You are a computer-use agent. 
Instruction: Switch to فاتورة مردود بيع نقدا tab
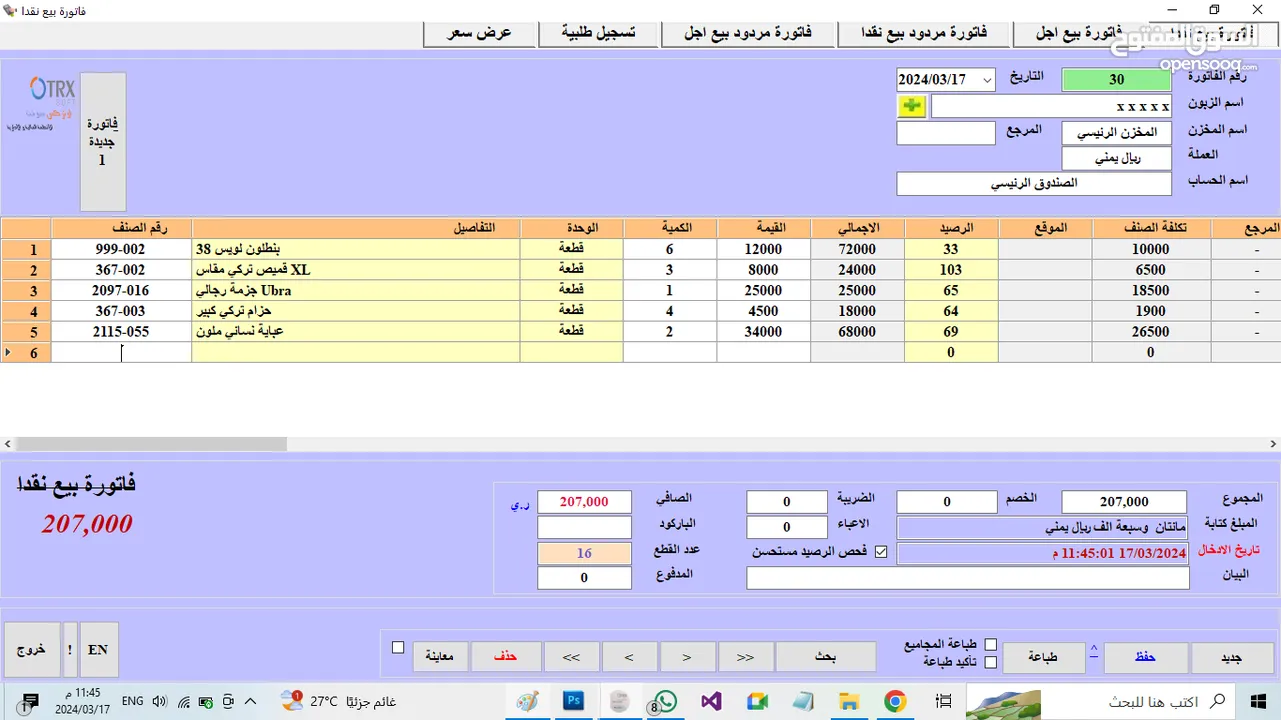coord(924,33)
